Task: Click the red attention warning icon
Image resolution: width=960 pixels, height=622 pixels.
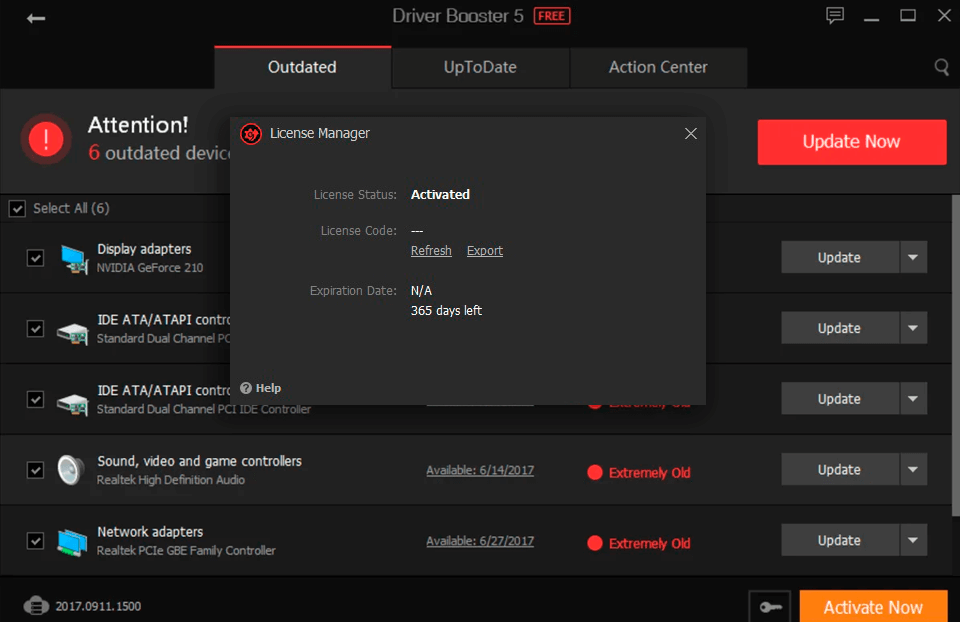Action: (x=46, y=139)
